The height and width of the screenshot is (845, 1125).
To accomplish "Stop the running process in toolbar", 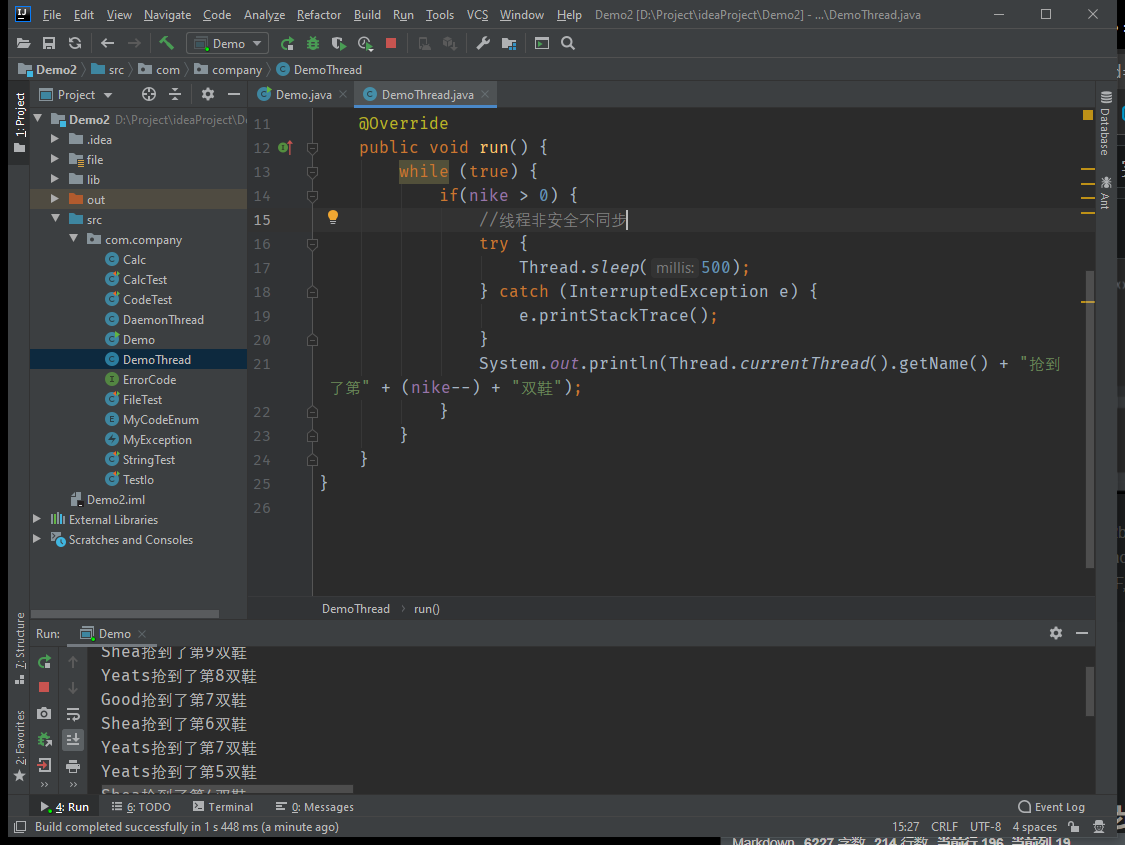I will (391, 44).
